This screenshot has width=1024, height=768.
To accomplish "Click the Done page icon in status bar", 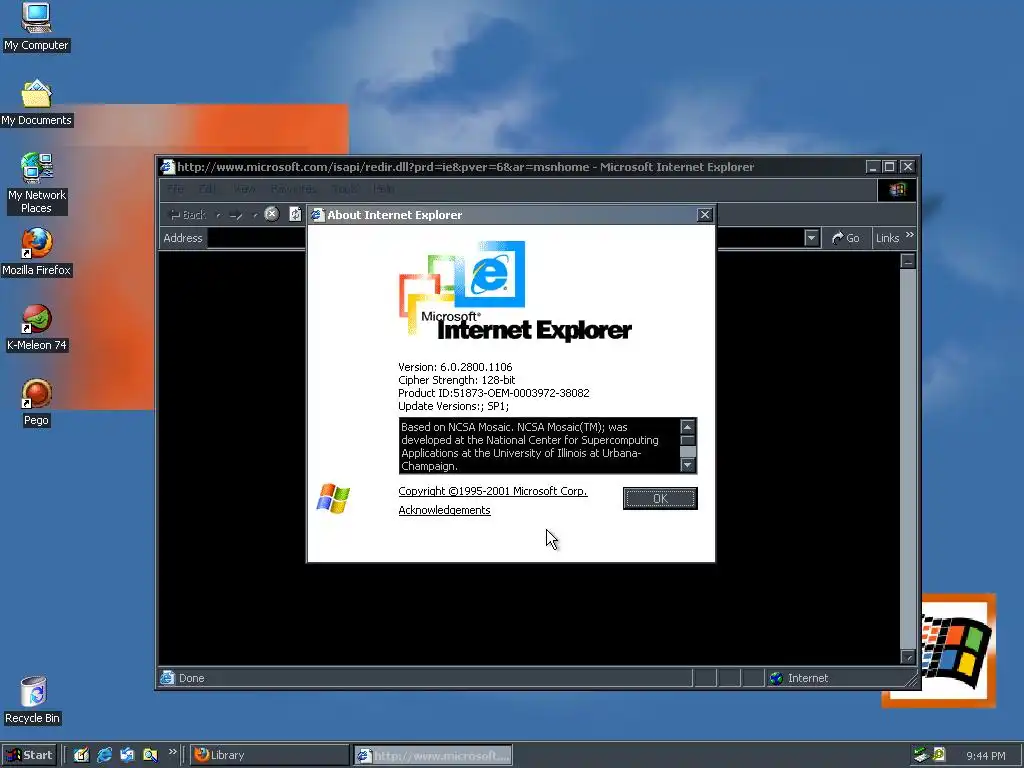I will pos(168,678).
